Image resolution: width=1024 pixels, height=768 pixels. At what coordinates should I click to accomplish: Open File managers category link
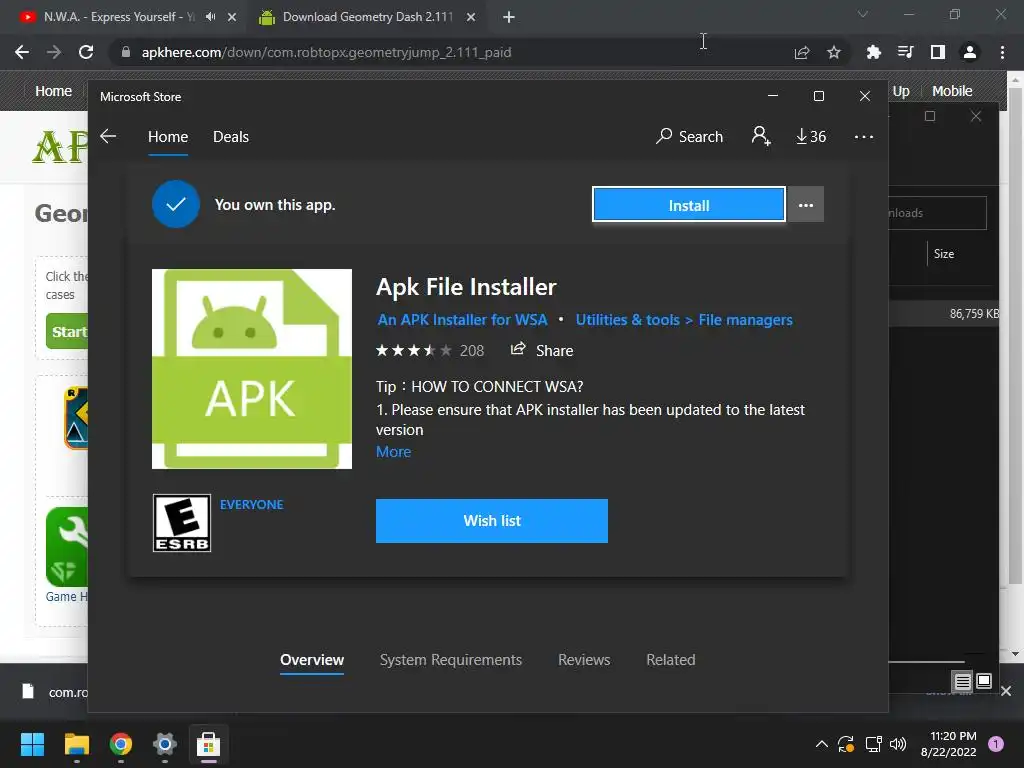click(x=746, y=320)
